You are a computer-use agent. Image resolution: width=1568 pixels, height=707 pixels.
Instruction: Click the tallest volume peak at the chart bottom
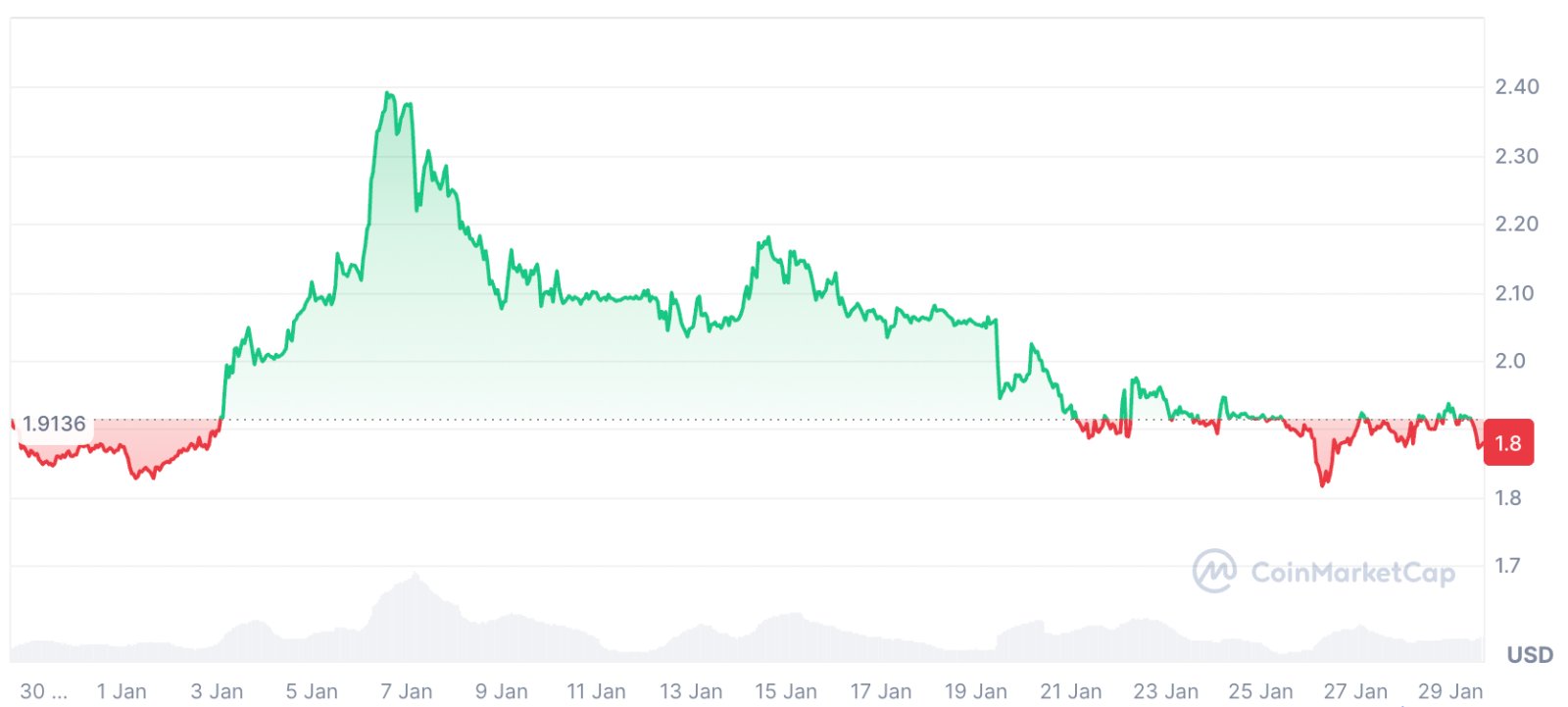pyautogui.click(x=415, y=577)
